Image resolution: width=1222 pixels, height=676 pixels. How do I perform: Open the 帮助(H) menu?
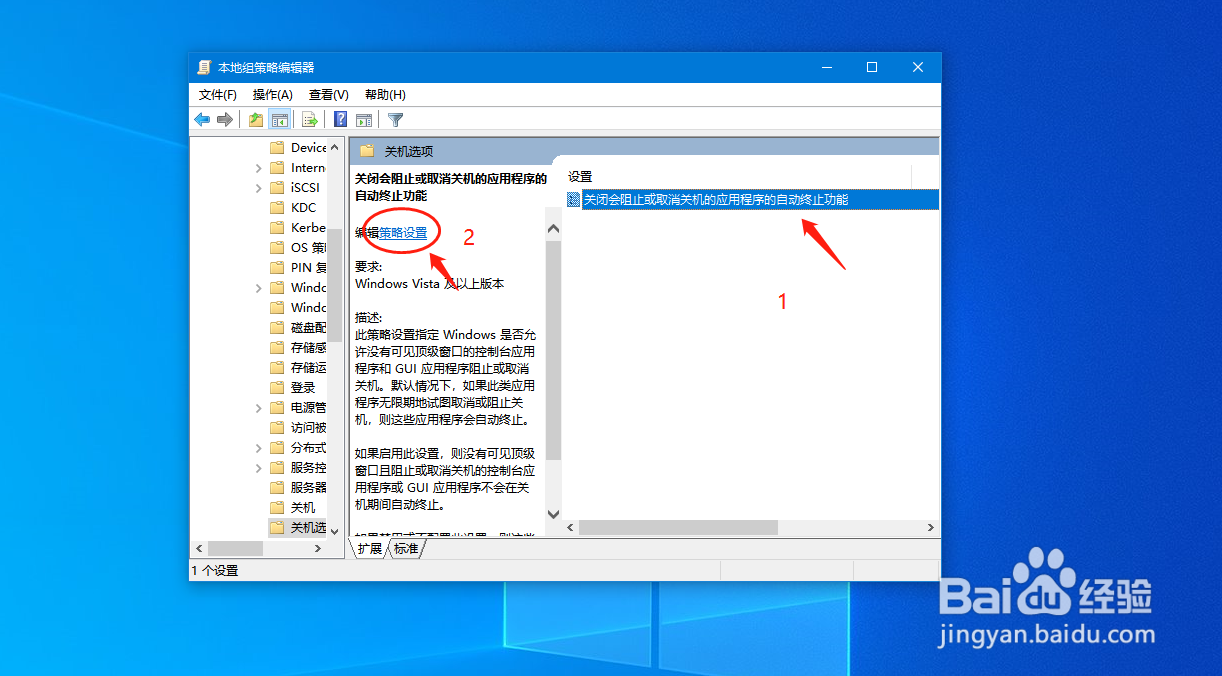pyautogui.click(x=385, y=95)
